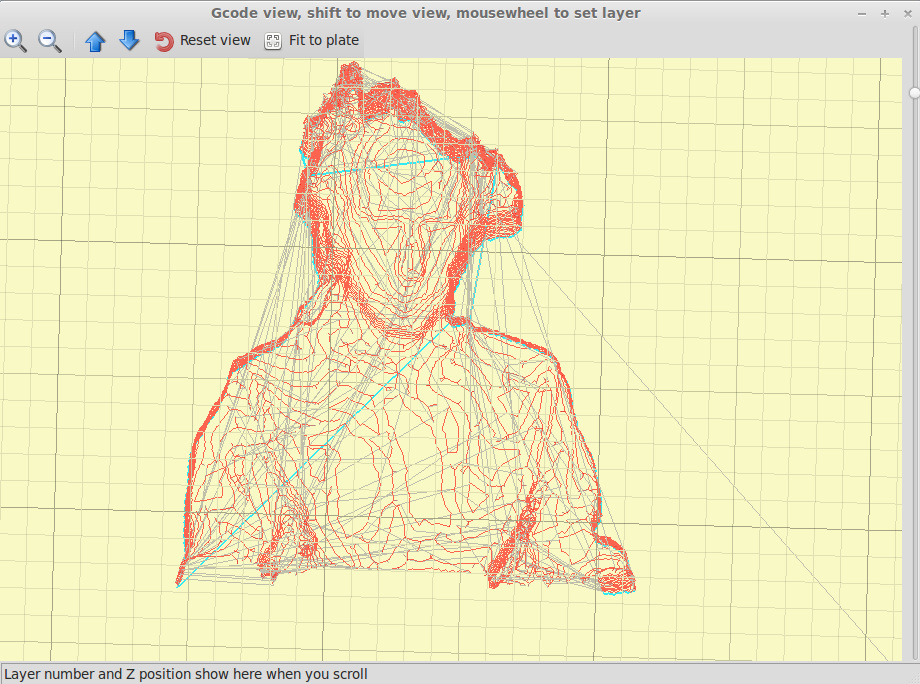Click the zoom in magnifier icon
Image resolution: width=920 pixels, height=684 pixels.
coord(16,41)
